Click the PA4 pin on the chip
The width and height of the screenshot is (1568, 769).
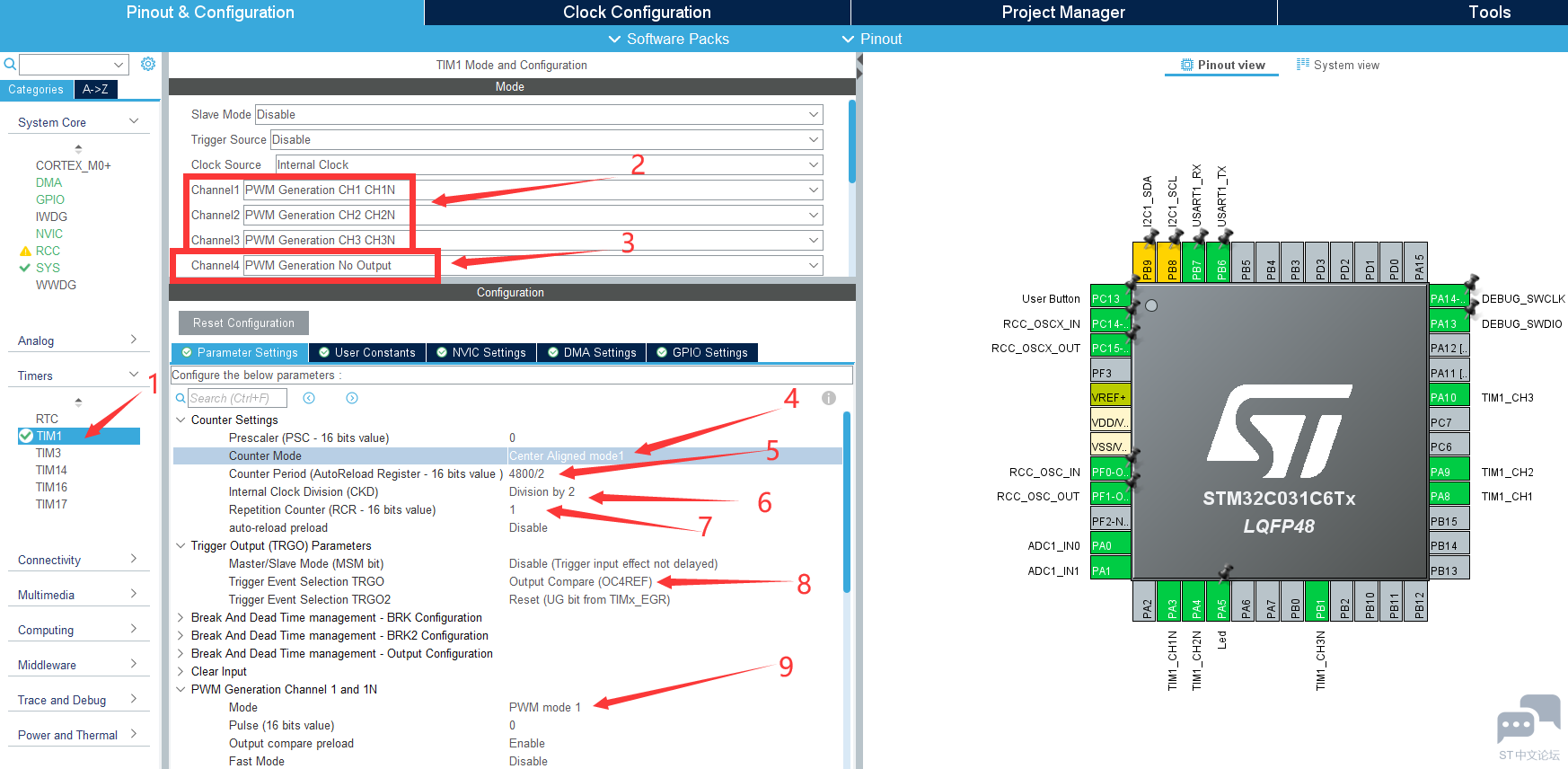(x=1195, y=601)
